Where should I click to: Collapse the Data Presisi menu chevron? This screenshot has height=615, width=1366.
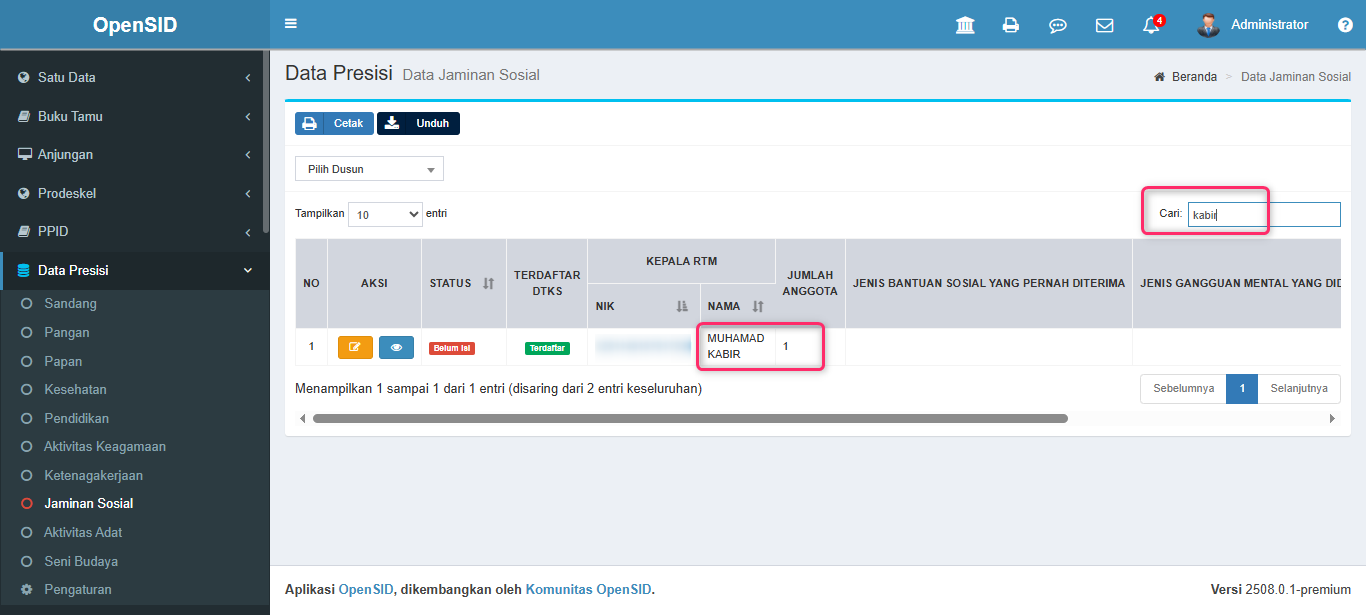point(247,270)
